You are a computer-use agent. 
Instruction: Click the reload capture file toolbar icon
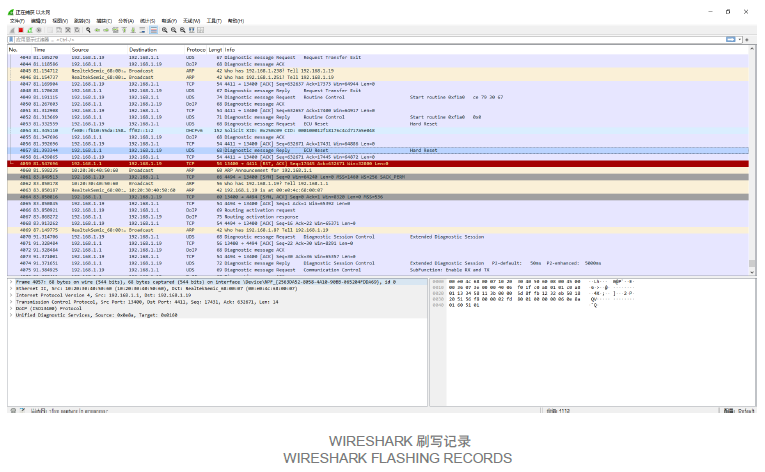click(x=77, y=30)
